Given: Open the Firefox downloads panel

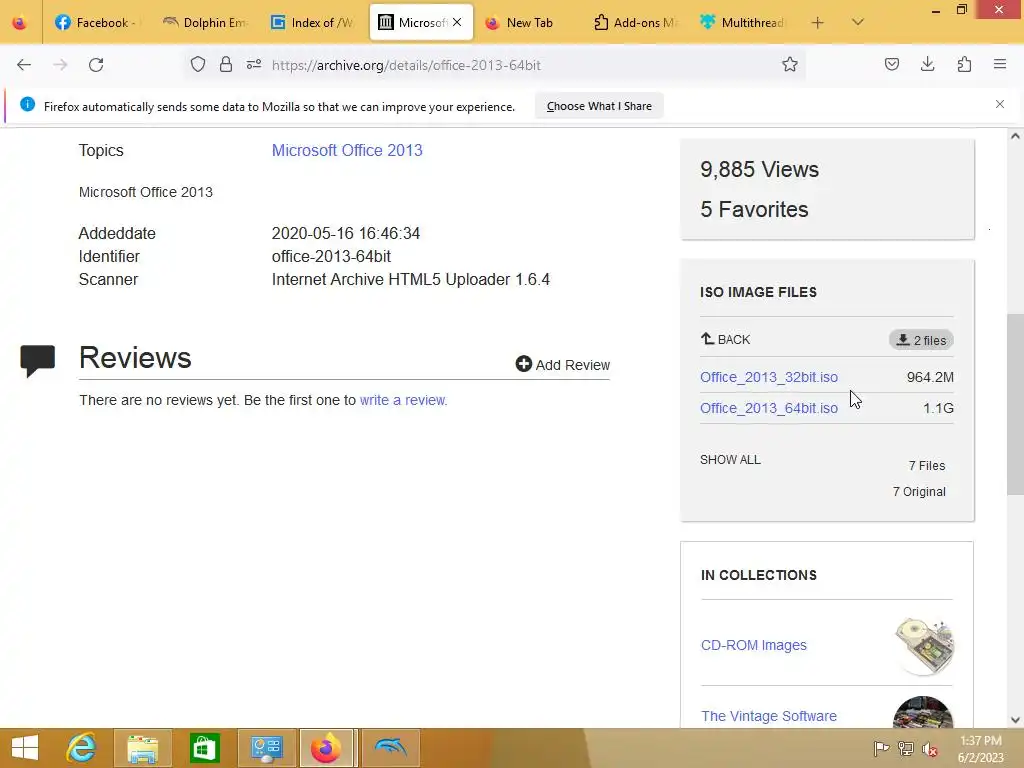Looking at the screenshot, I should coord(927,64).
